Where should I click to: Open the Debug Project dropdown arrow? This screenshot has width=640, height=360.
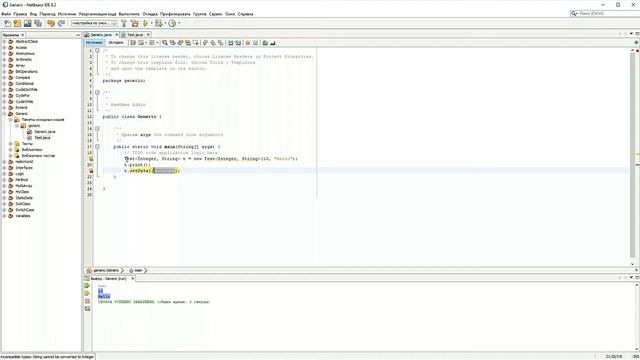pyautogui.click(x=165, y=24)
